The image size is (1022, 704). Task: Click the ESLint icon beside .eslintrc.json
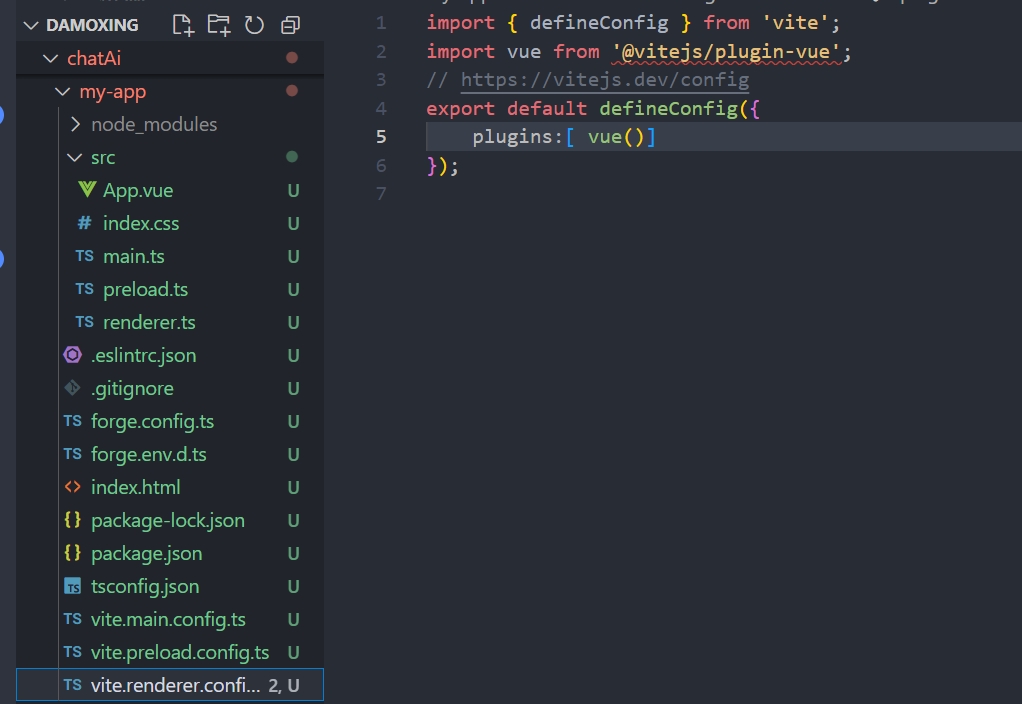point(72,355)
